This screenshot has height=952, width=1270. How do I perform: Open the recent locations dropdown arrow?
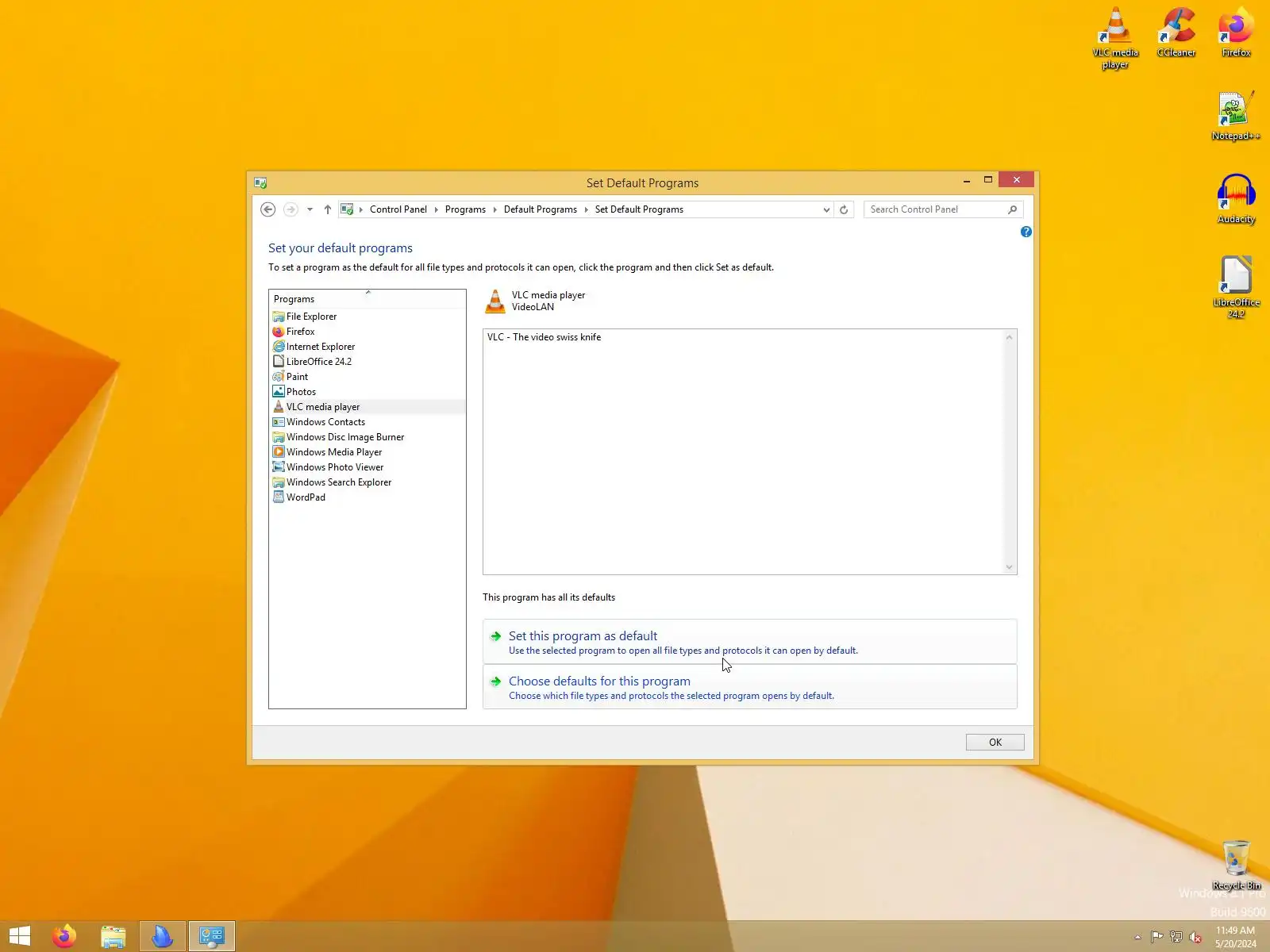pos(310,209)
